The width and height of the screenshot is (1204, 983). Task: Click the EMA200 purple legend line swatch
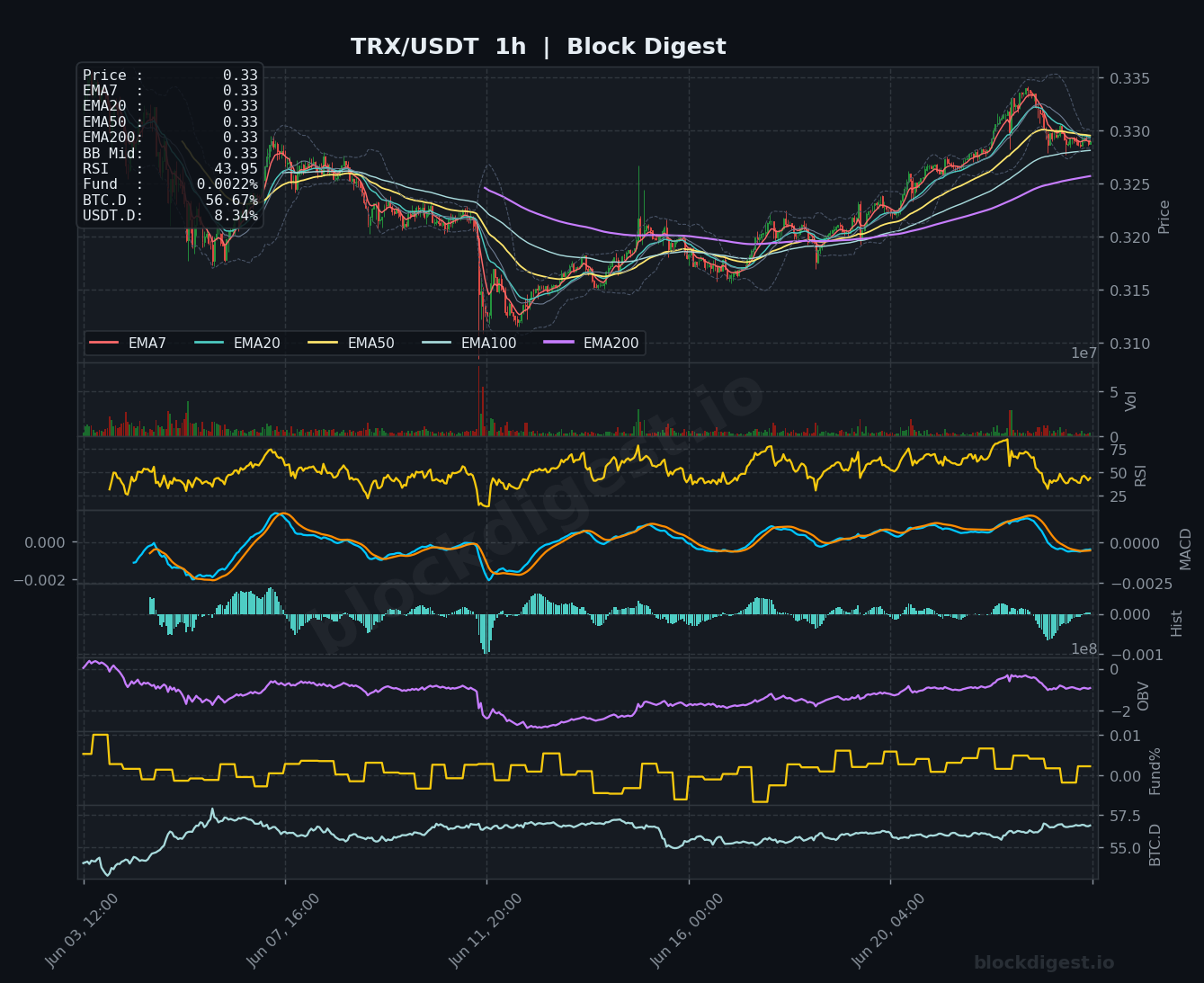point(559,343)
